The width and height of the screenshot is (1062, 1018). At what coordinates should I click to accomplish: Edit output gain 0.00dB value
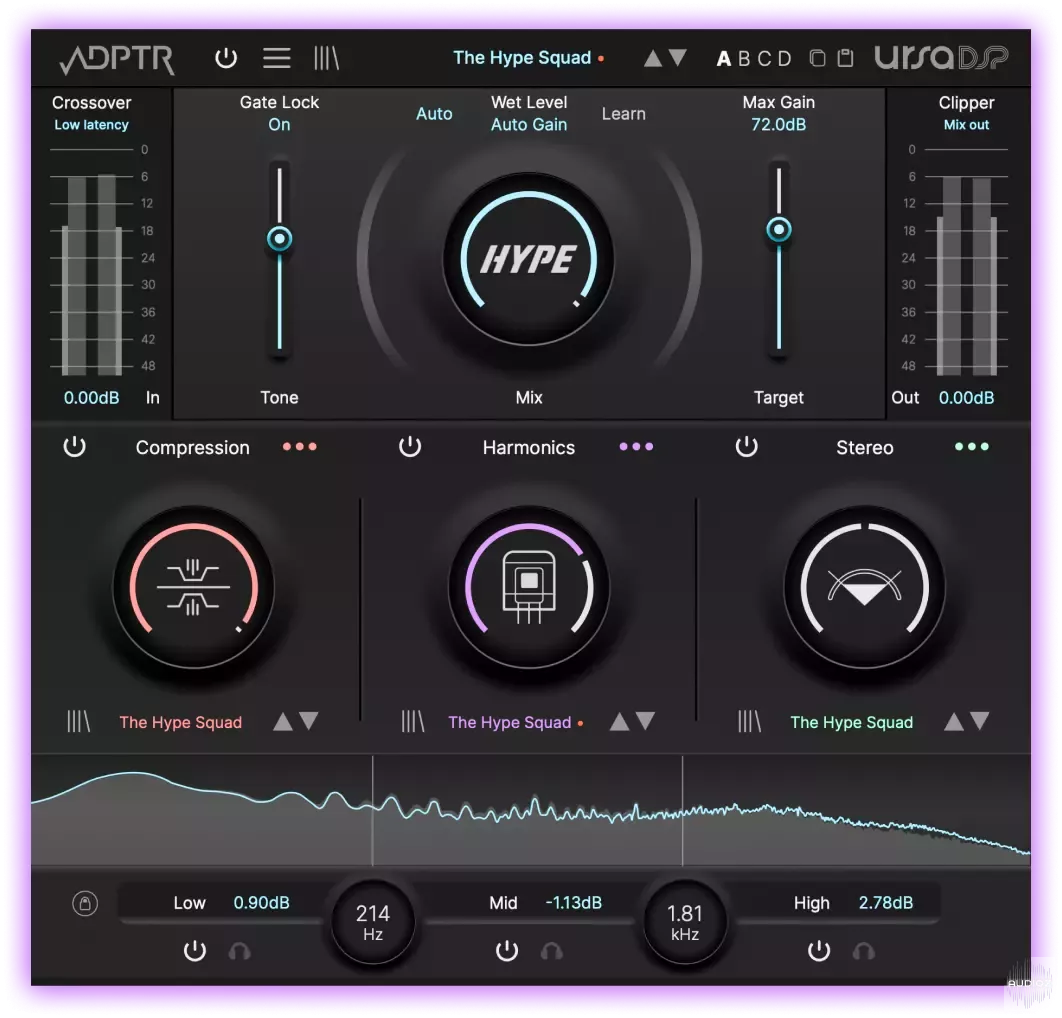tap(967, 398)
